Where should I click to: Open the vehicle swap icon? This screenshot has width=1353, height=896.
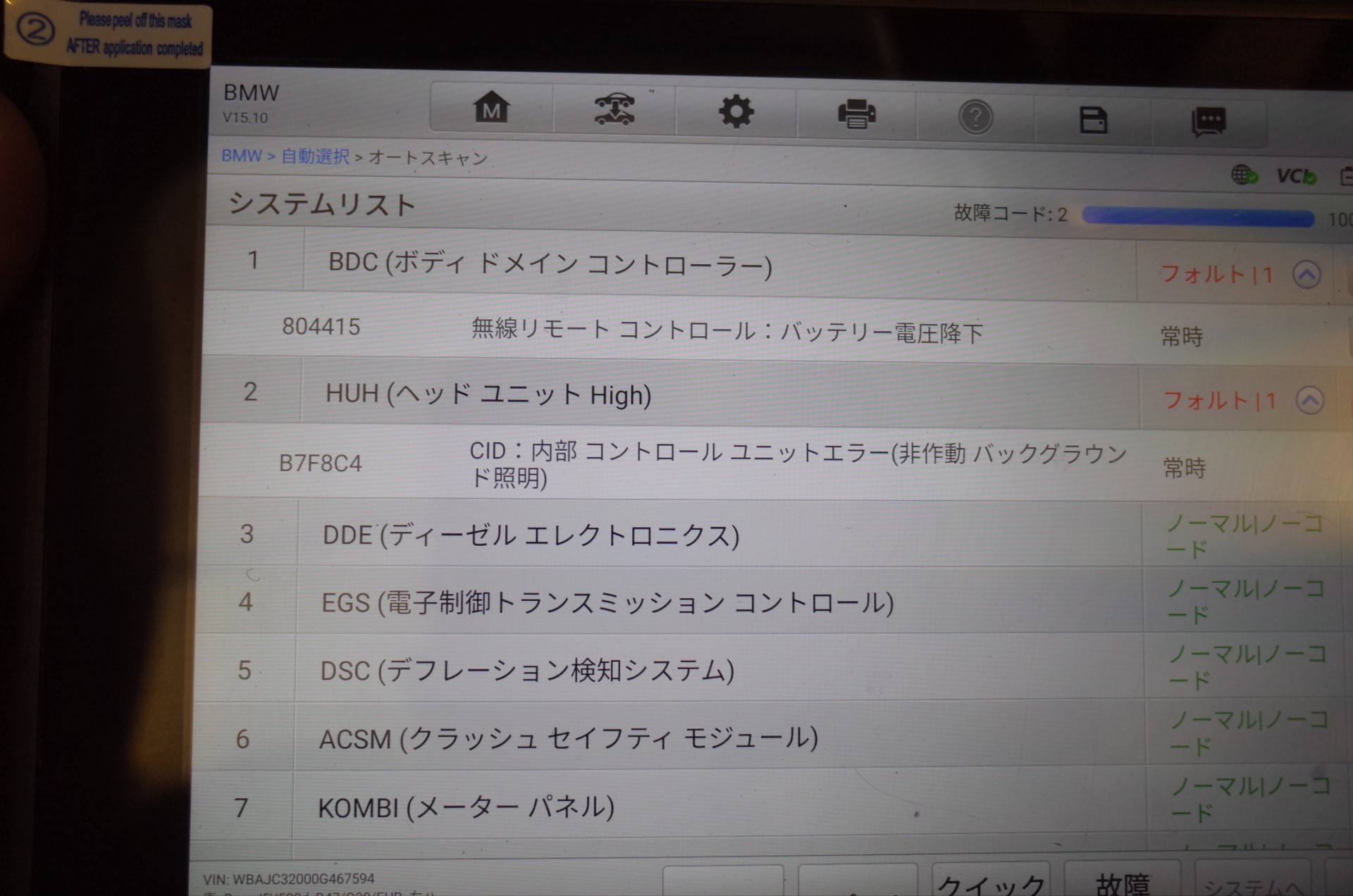coord(614,110)
